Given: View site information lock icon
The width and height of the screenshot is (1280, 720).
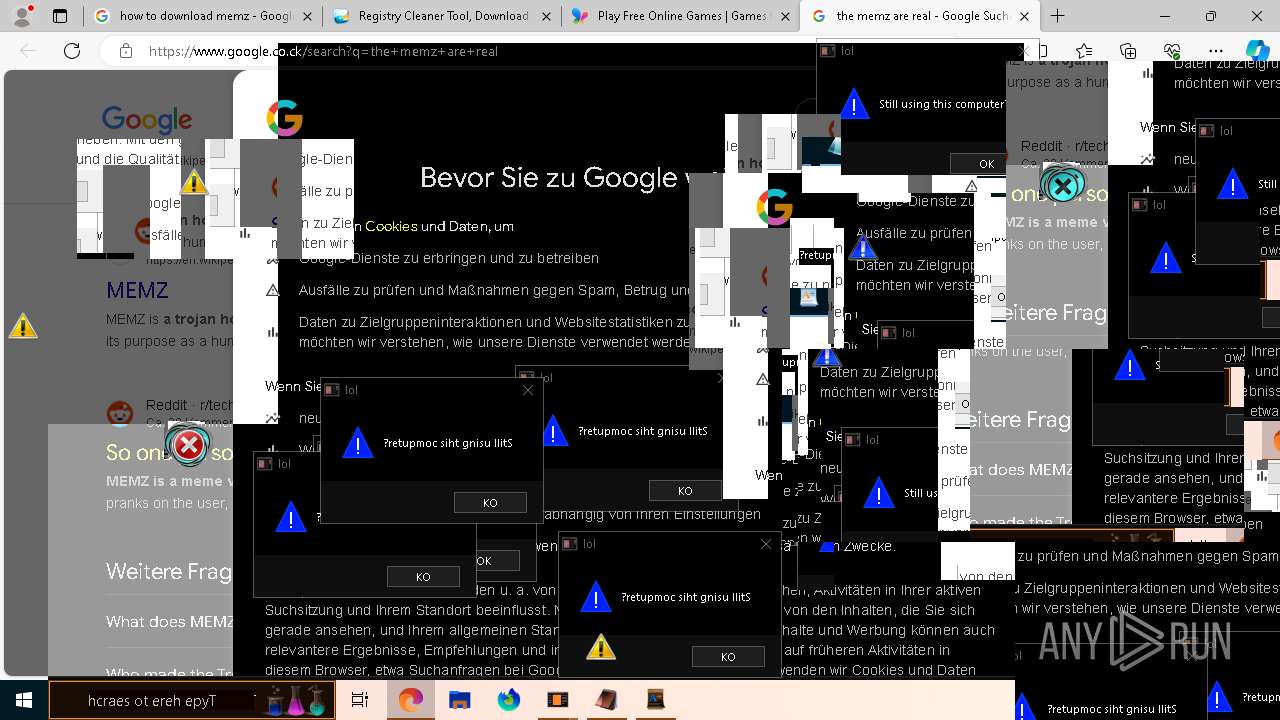Looking at the screenshot, I should pos(125,51).
